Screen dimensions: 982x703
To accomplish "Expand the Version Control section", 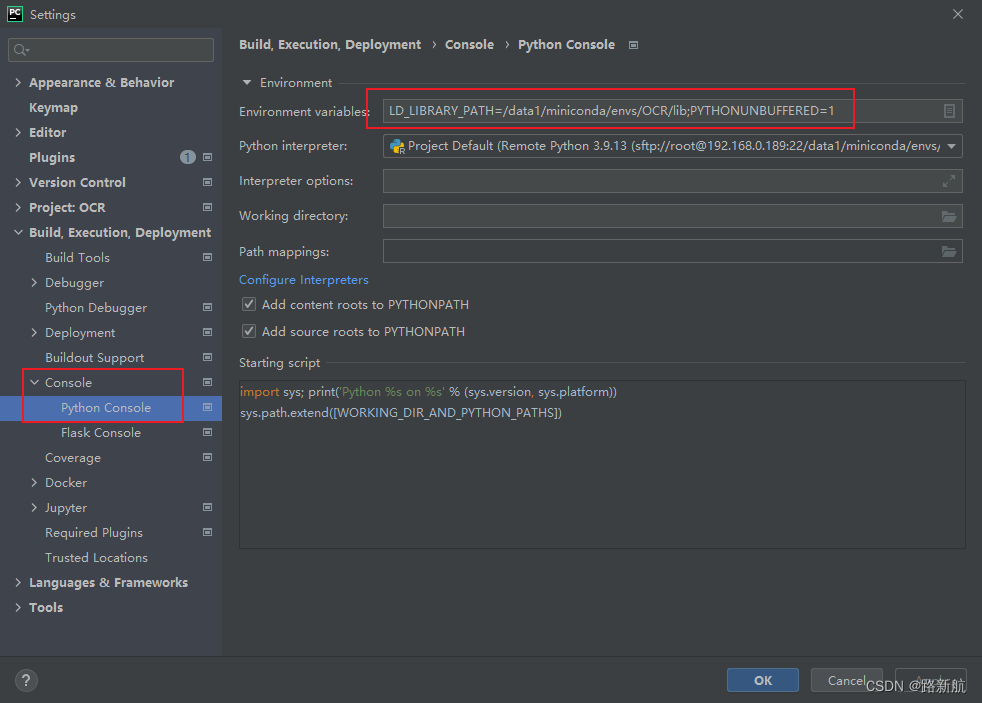I will [18, 182].
